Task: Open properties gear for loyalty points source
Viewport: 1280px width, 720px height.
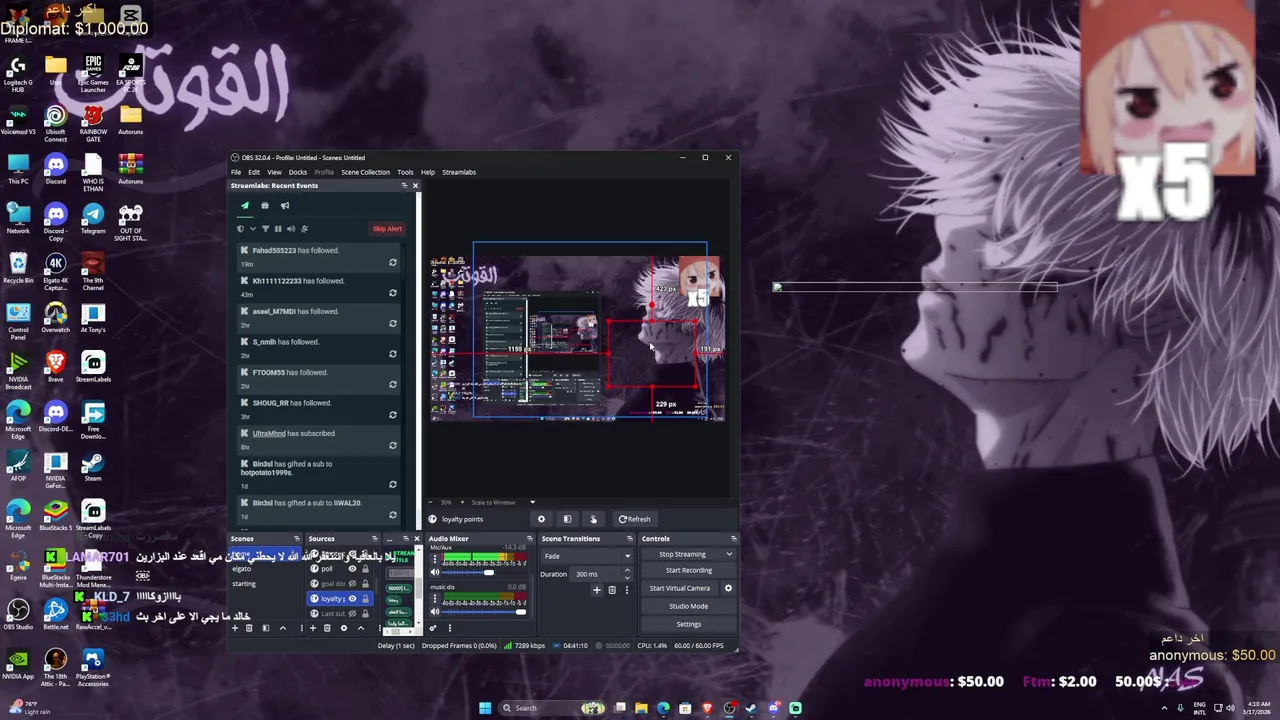Action: (541, 519)
